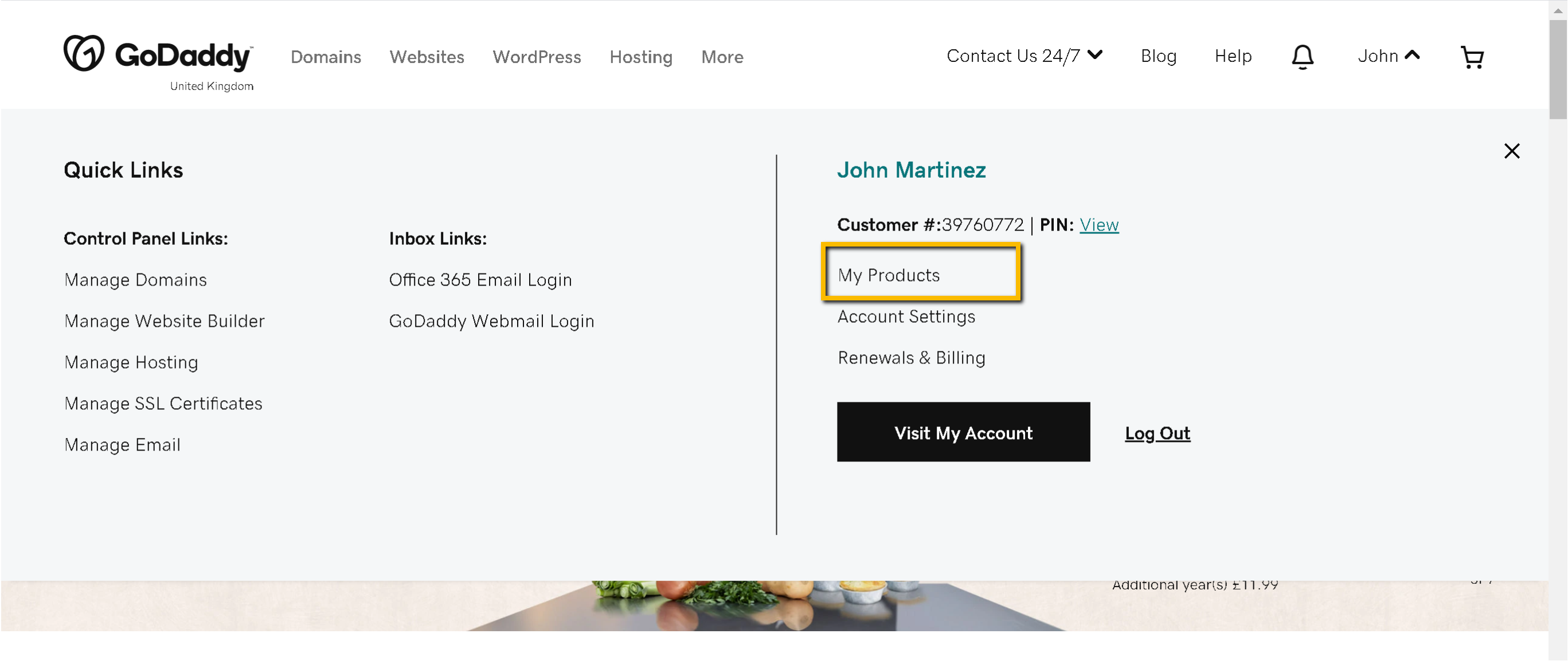The image size is (1568, 661).
Task: Open Manage Email link
Action: click(122, 445)
